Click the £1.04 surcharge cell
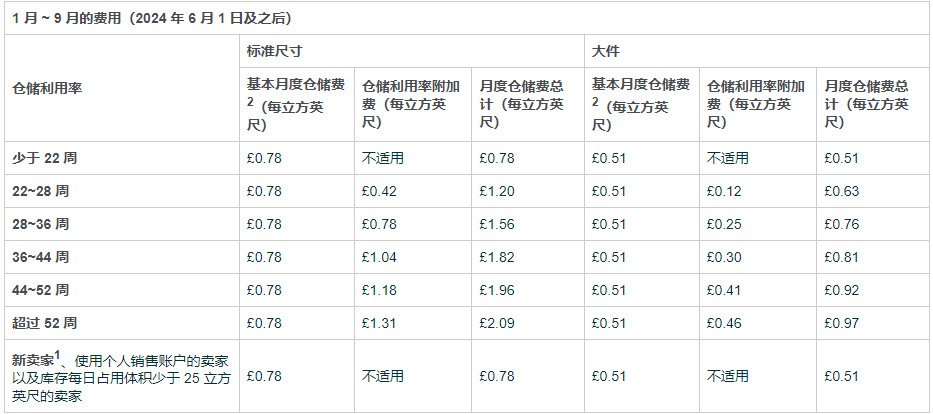 pos(377,257)
